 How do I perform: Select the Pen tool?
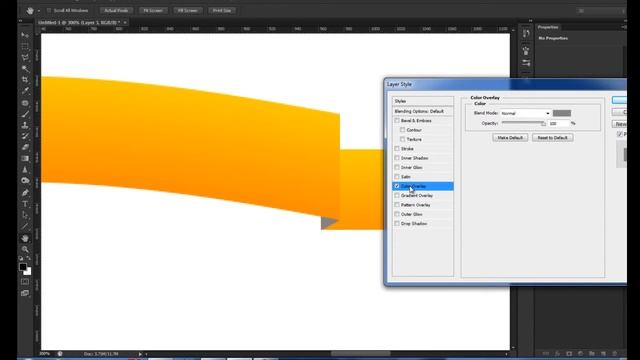(x=25, y=193)
